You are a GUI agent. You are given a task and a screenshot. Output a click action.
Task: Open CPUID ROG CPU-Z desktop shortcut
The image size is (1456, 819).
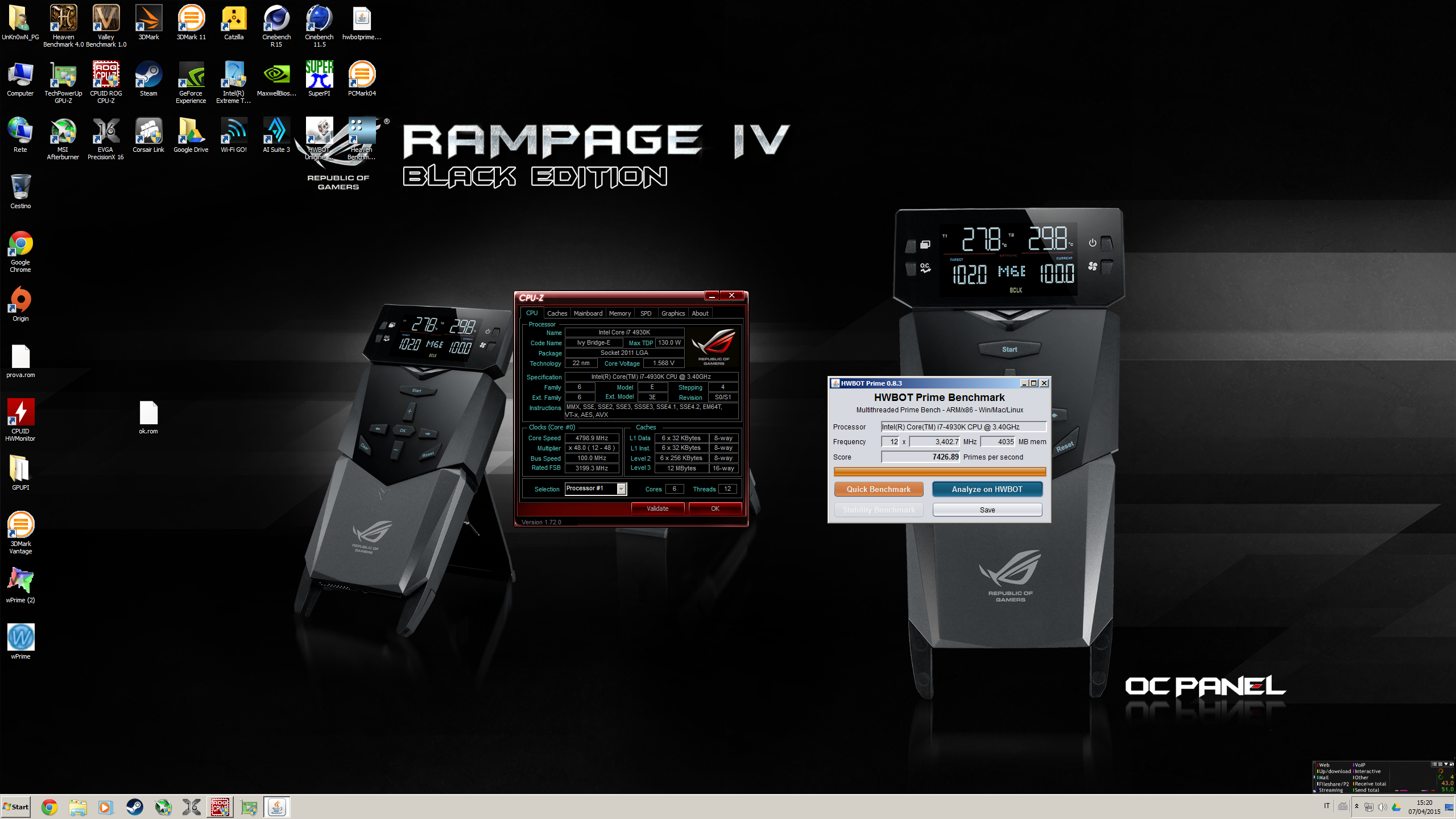click(x=106, y=82)
